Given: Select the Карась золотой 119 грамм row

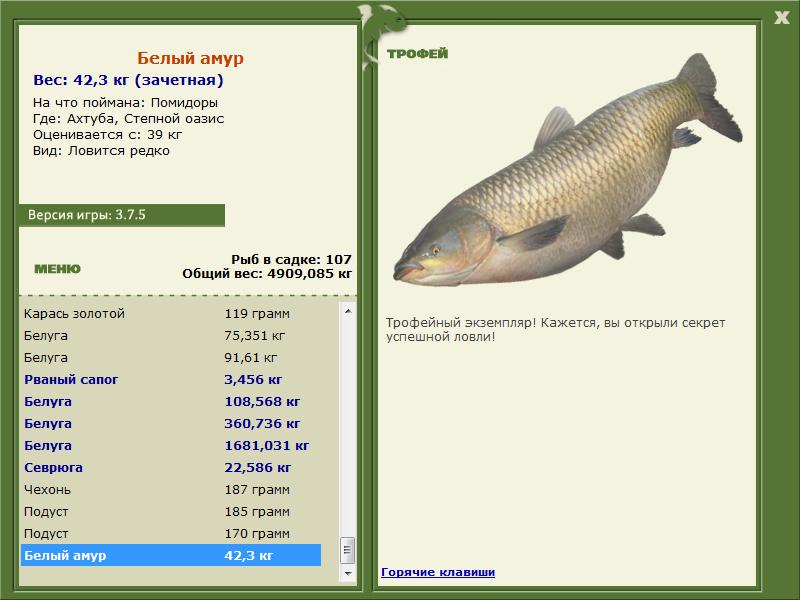Looking at the screenshot, I should 171,314.
